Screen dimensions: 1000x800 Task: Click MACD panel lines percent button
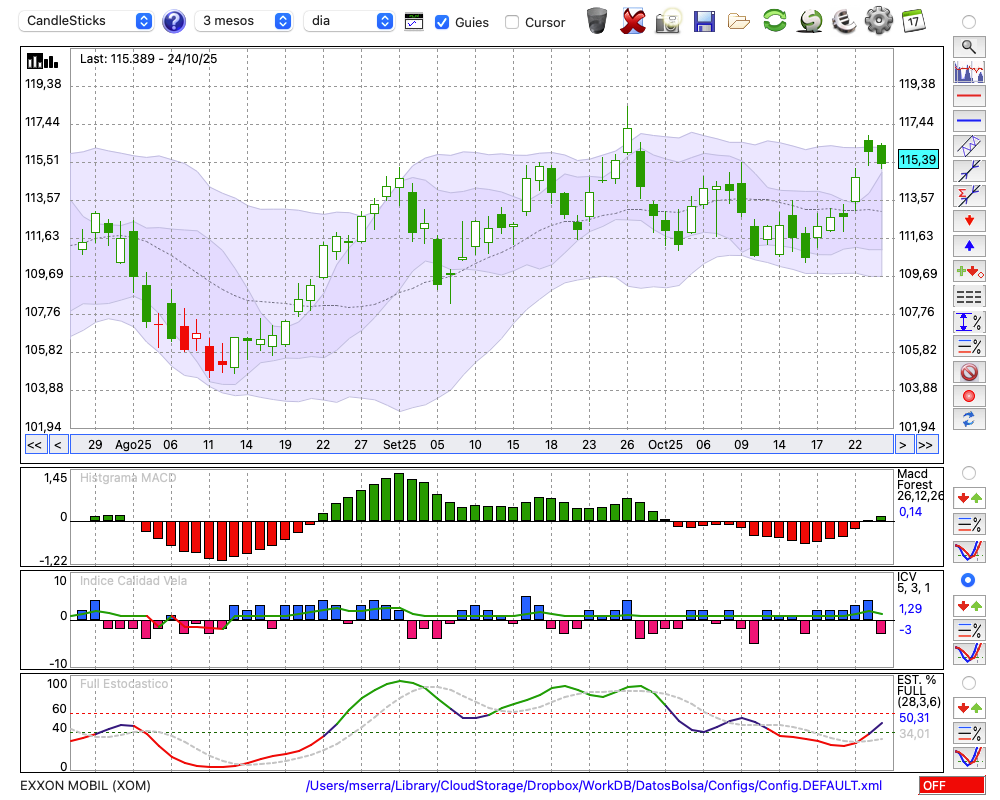(969, 524)
